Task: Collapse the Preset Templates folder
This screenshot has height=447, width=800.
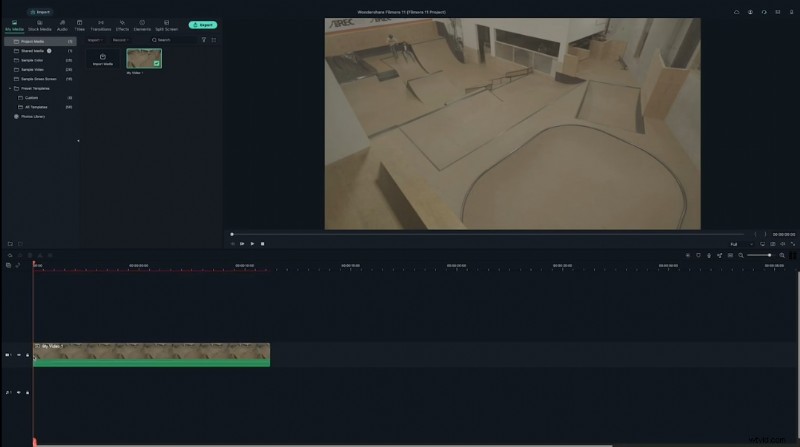Action: click(x=9, y=88)
